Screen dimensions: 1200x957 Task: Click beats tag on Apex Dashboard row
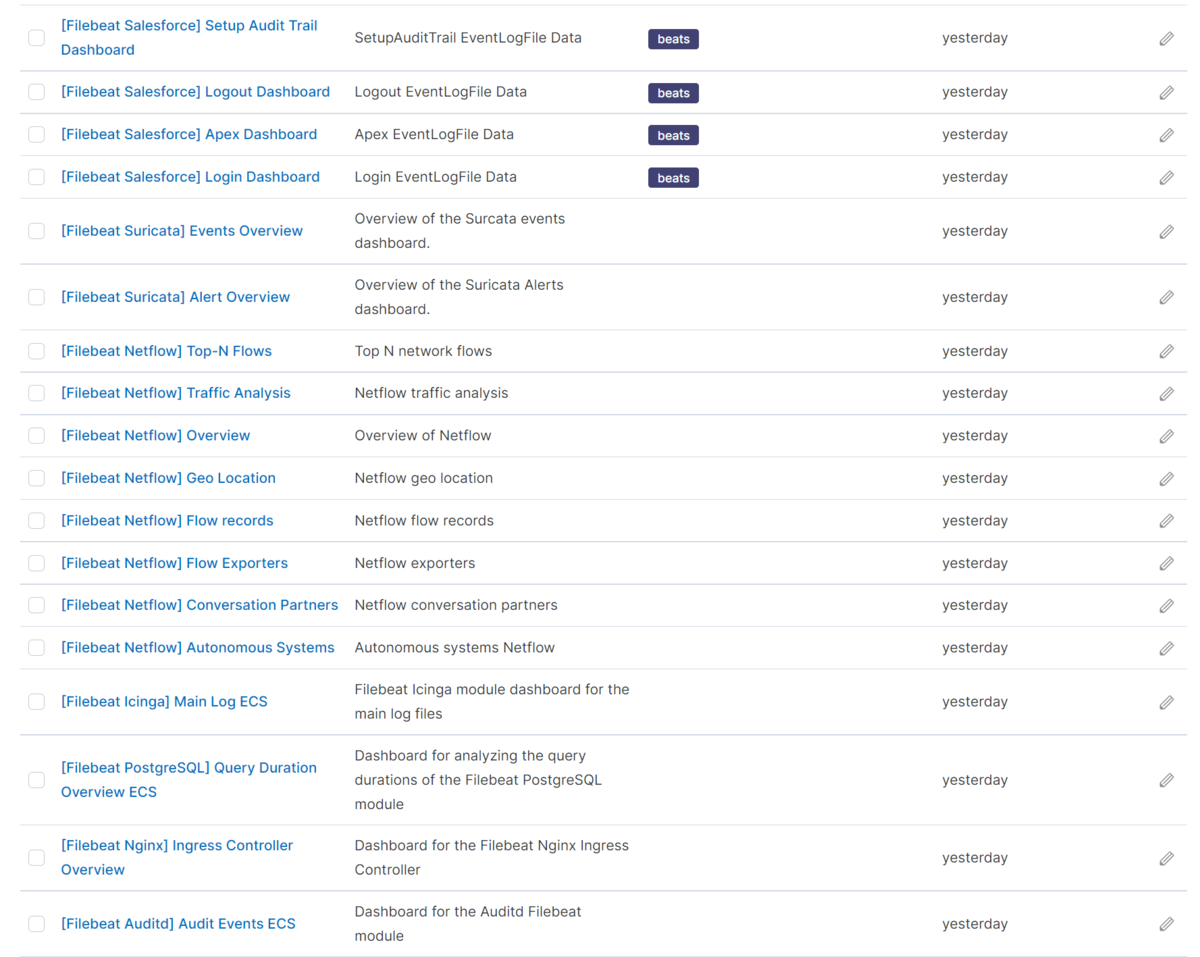[x=673, y=135]
